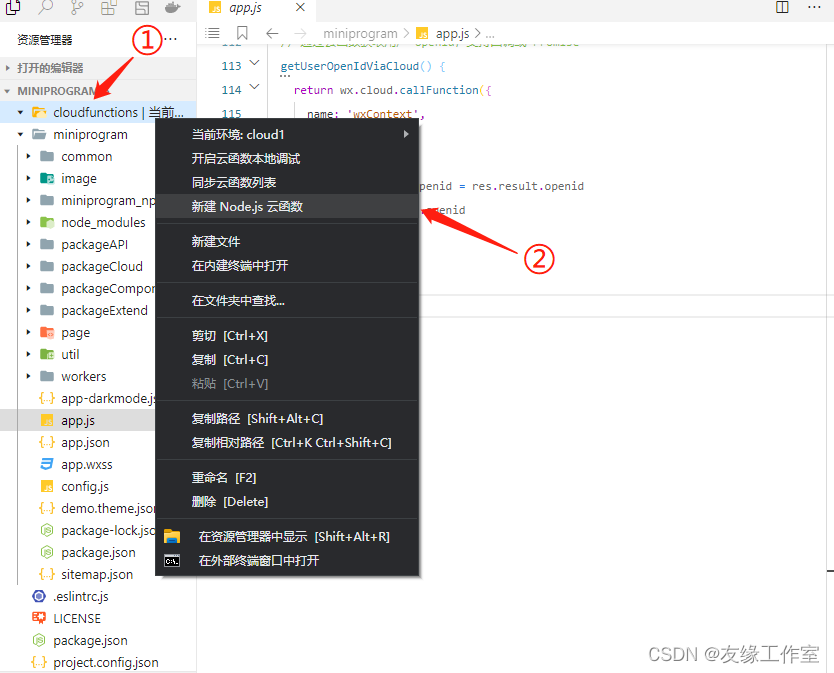Collapse the cloudfunctions folder

20,112
